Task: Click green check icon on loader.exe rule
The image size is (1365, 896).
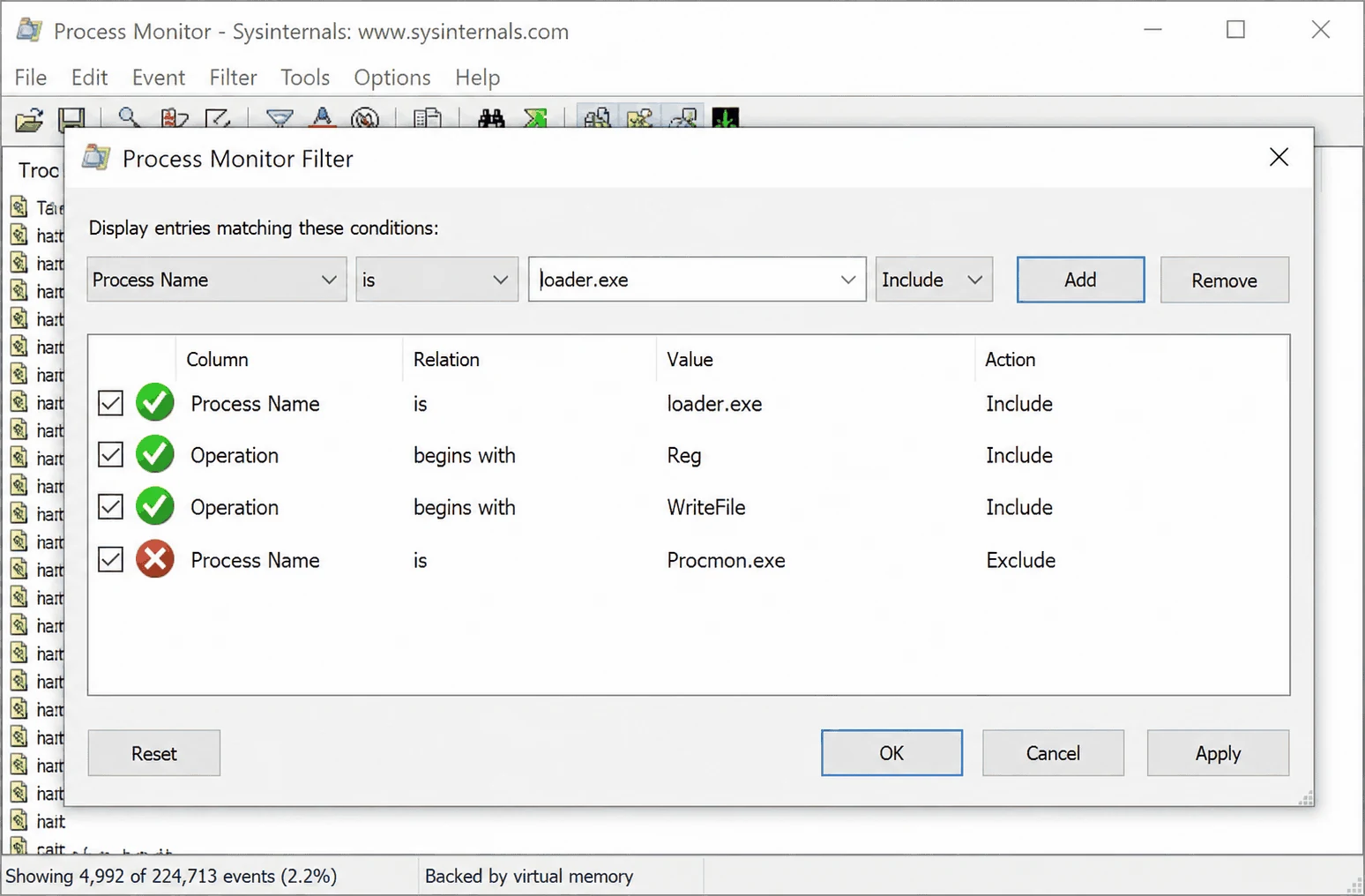Action: [155, 402]
